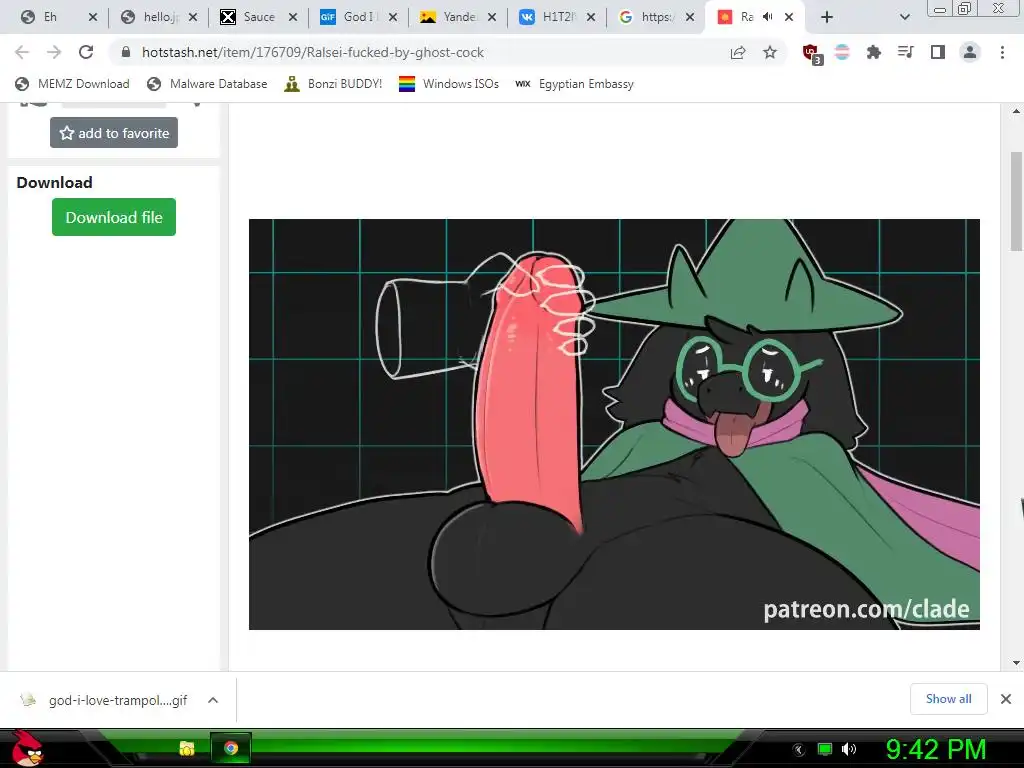Open the Chrome profile avatar
The height and width of the screenshot is (768, 1024).
coord(970,52)
